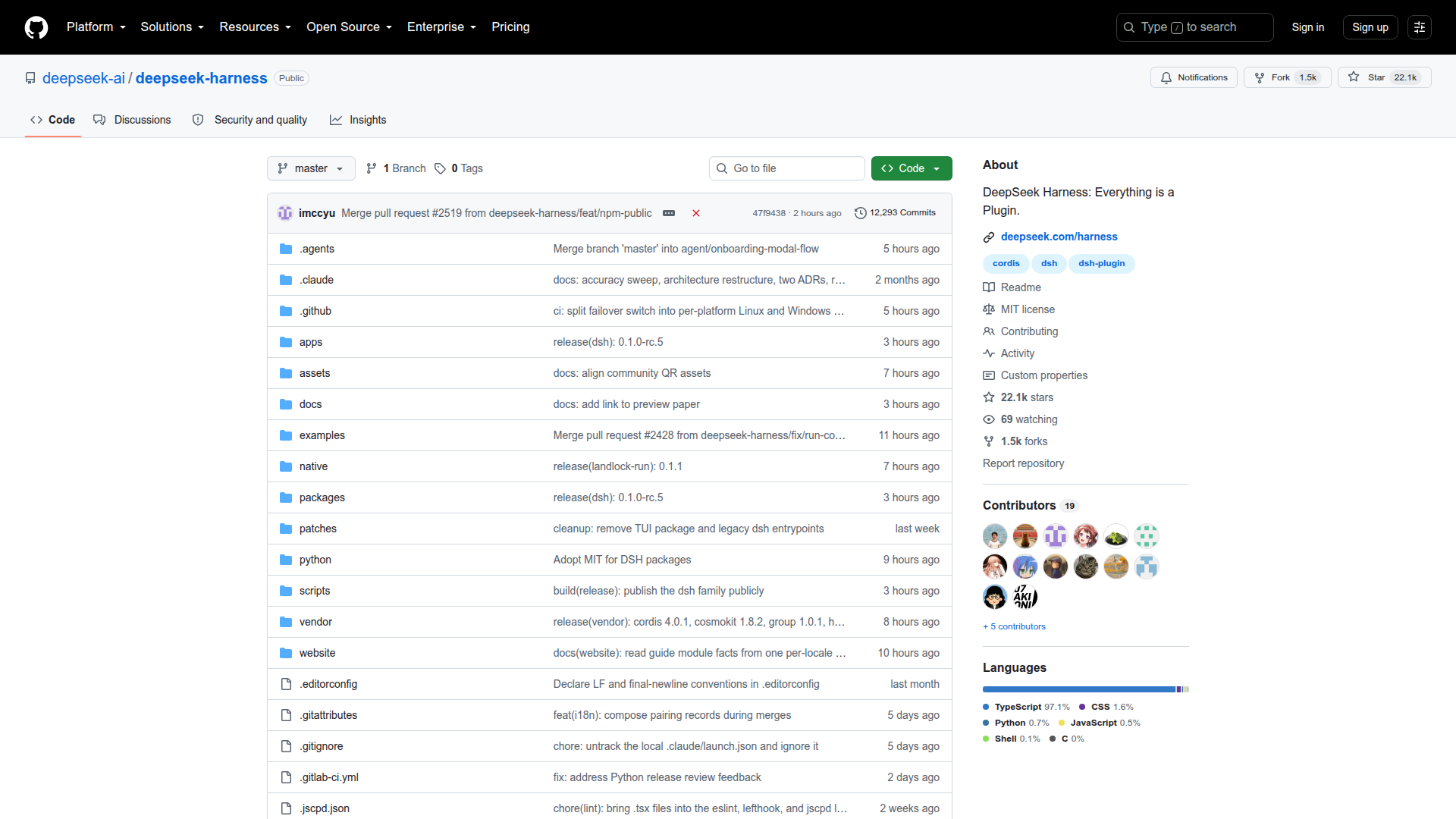Focus the Go to file input
Image resolution: width=1456 pixels, height=819 pixels.
click(x=787, y=168)
